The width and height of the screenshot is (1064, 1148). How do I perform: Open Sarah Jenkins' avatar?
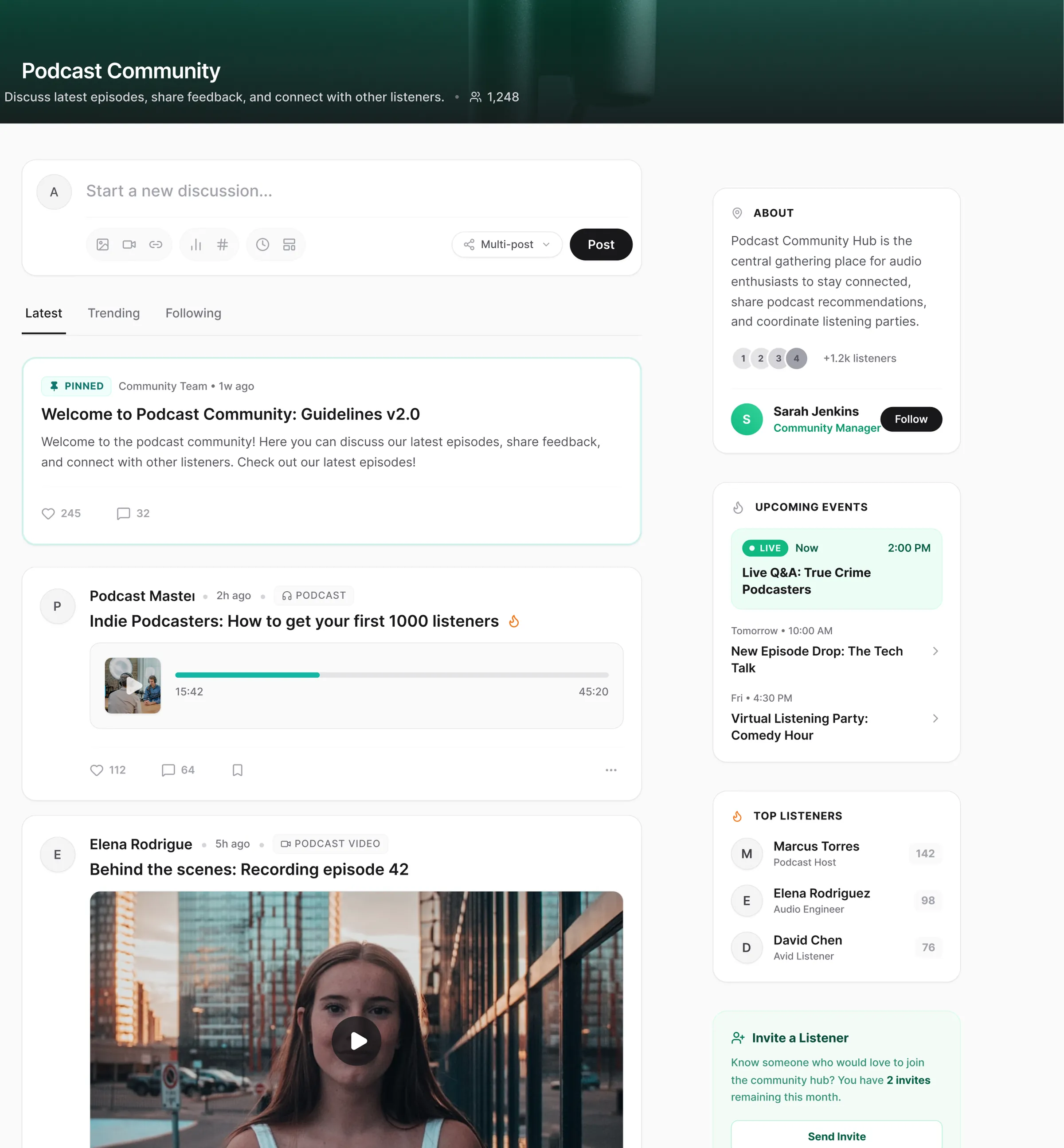[747, 419]
